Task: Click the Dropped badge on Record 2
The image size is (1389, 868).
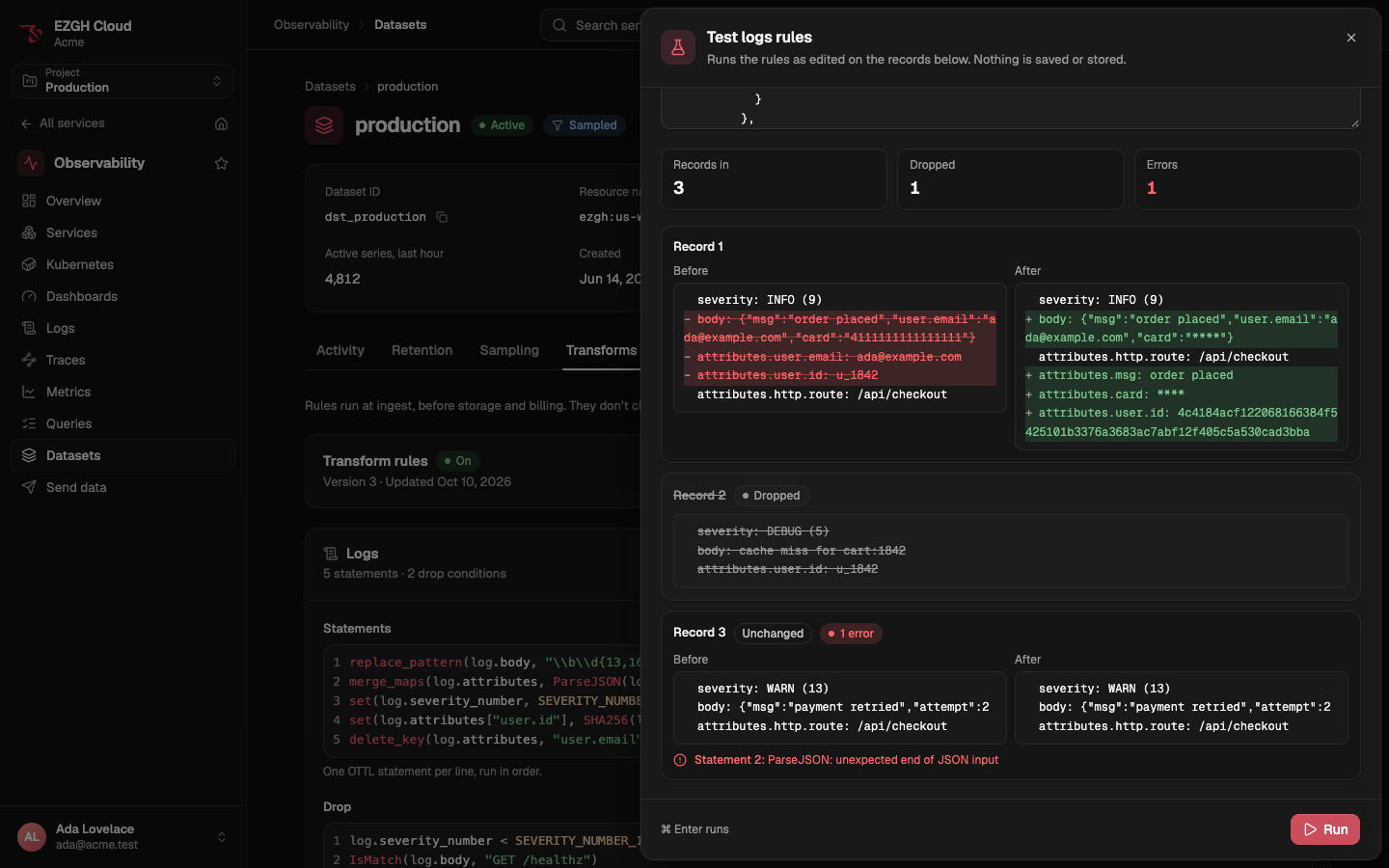Action: point(771,496)
